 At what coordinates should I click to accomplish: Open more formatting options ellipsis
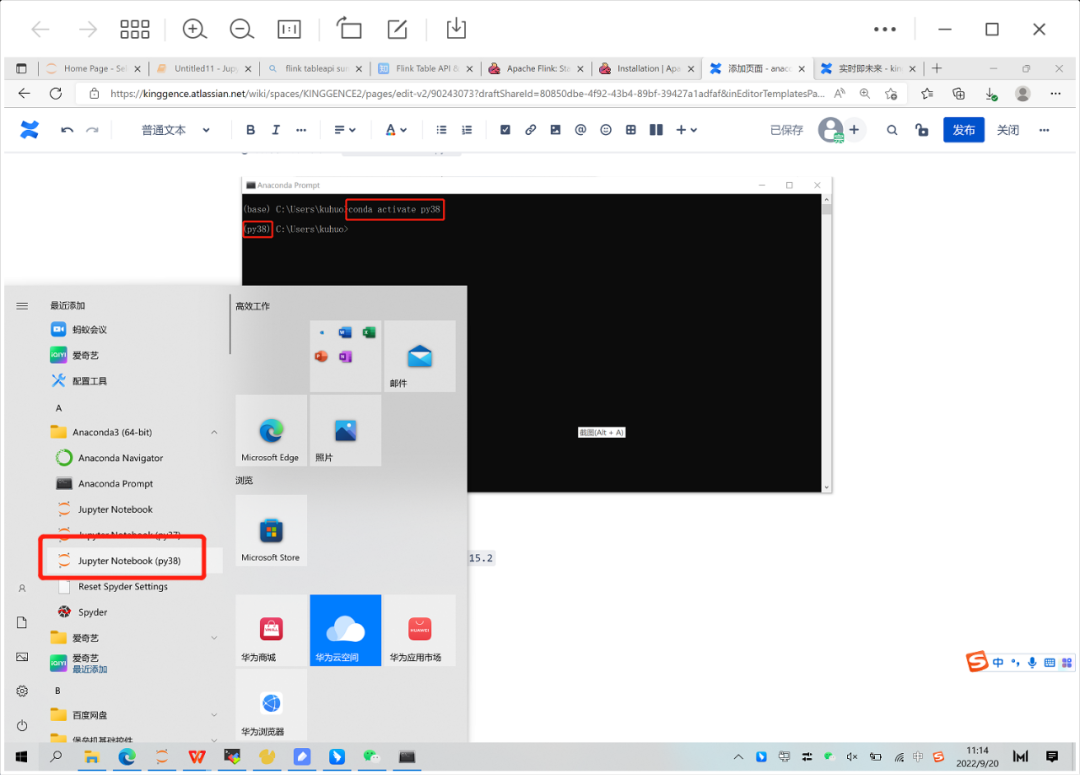301,130
